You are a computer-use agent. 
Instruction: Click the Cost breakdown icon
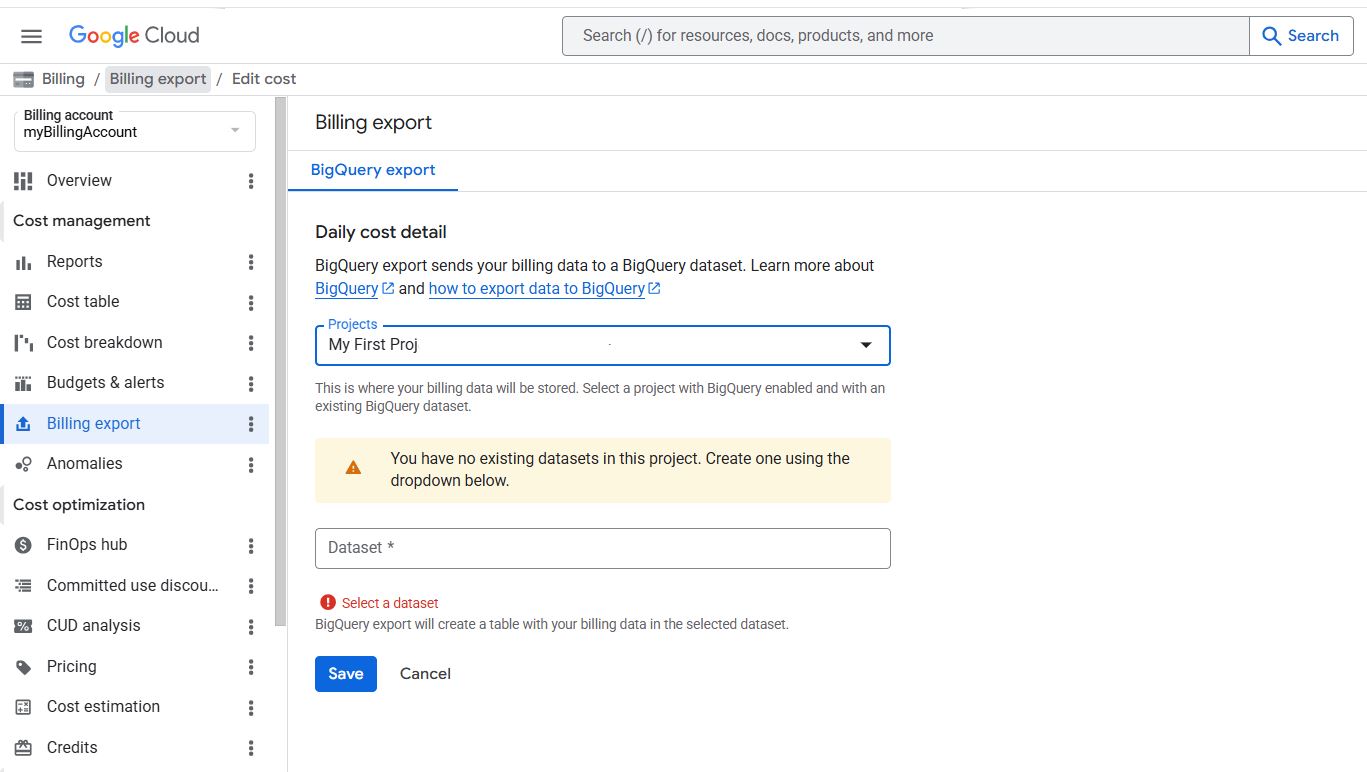point(23,343)
